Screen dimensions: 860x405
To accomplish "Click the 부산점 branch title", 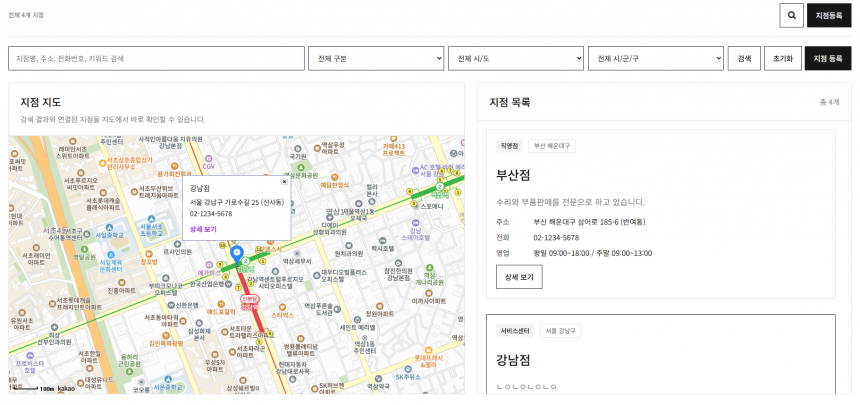I will (x=513, y=176).
